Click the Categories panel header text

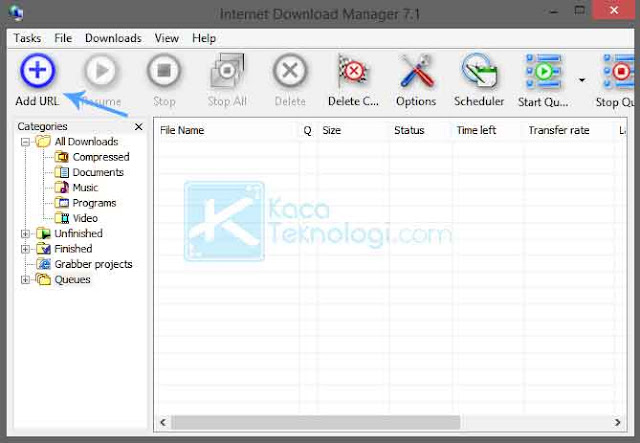42,127
